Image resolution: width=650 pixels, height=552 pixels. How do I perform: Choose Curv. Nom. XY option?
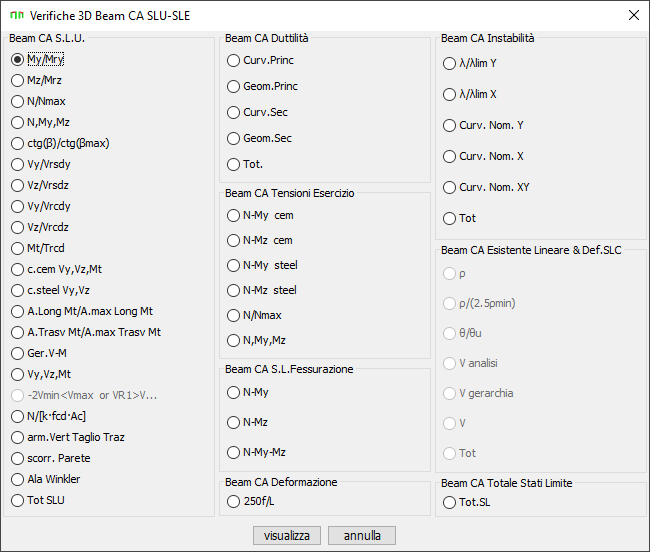click(x=487, y=188)
